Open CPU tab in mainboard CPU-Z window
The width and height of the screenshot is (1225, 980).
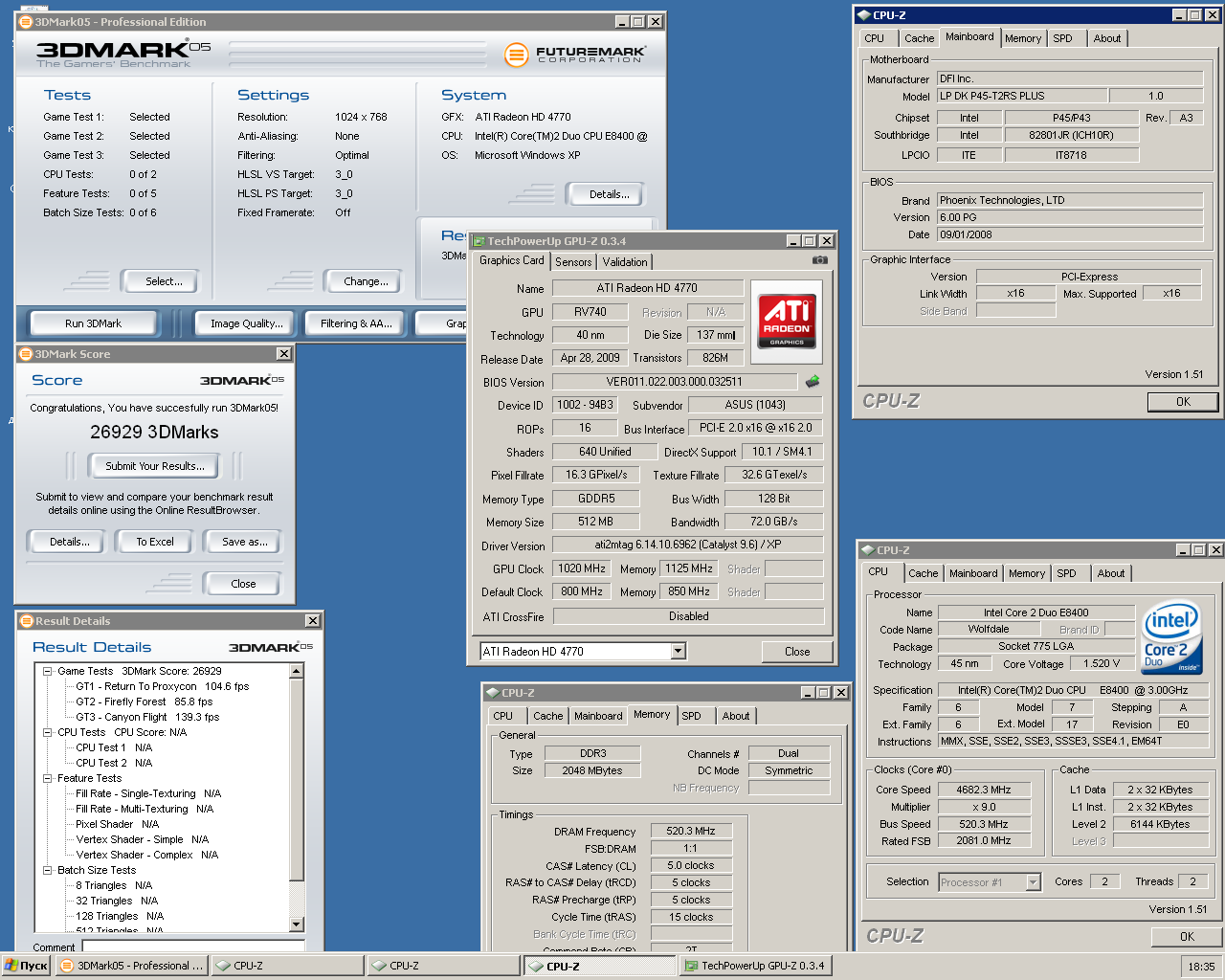coord(875,38)
